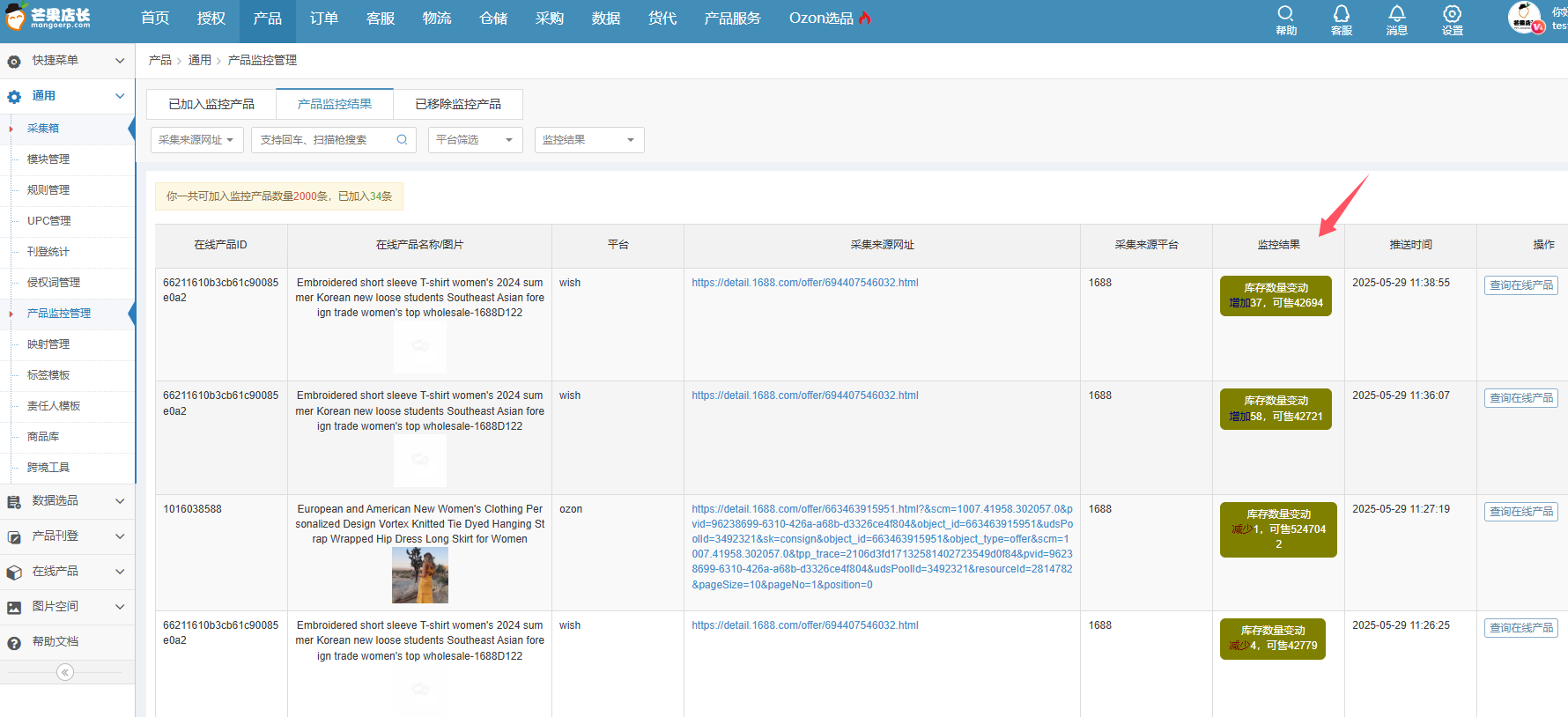Image resolution: width=1568 pixels, height=717 pixels.
Task: Click 查询在线产品 for the 11:36:07 row
Action: 1521,398
